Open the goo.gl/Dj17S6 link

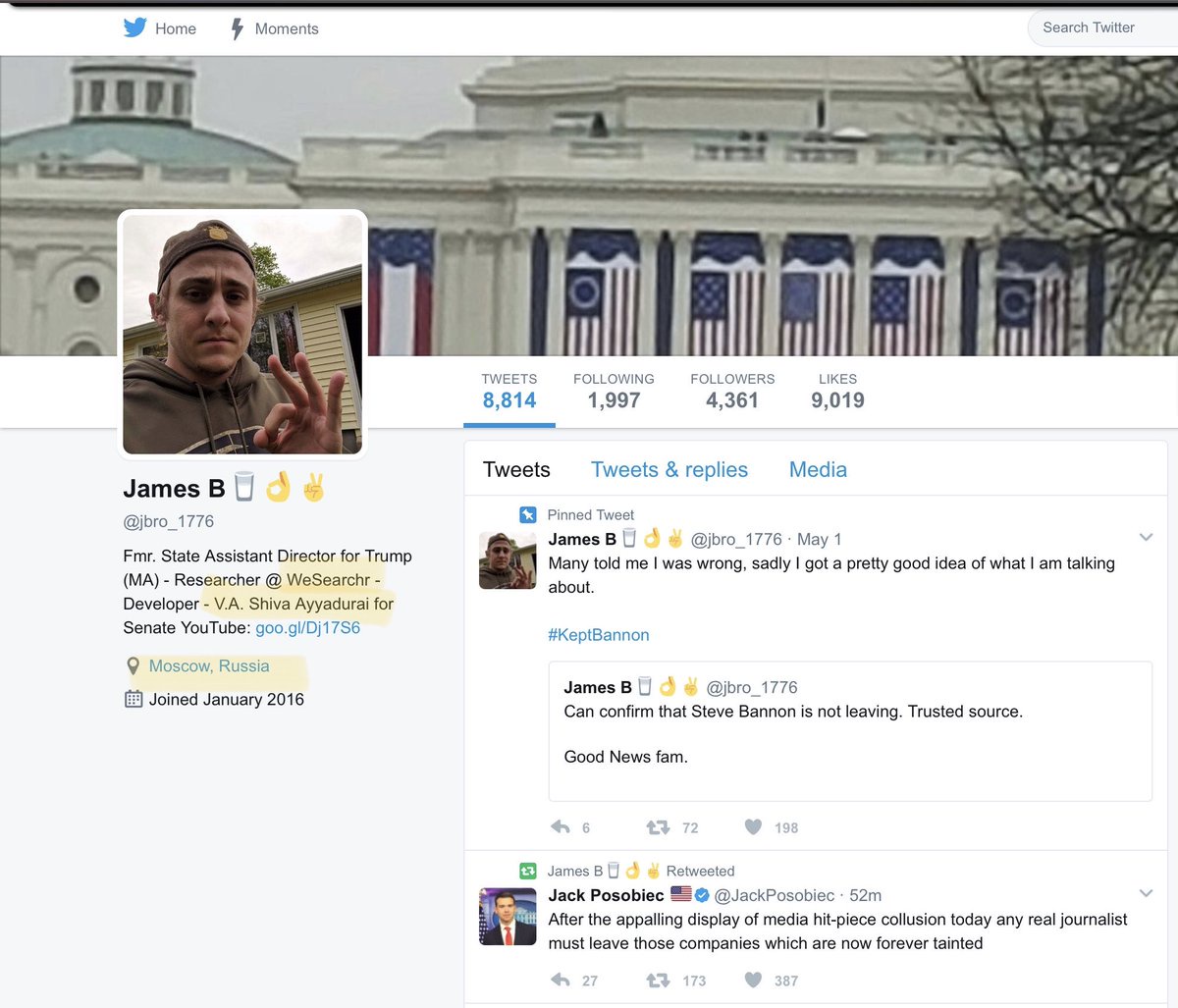[307, 628]
